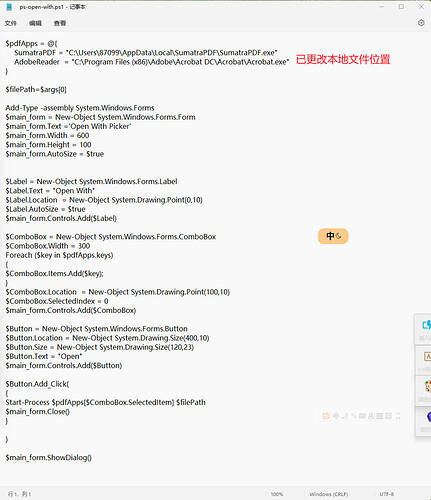Close the ps-open-with.ps1 Notepad window
The image size is (431, 500).
click(421, 7)
